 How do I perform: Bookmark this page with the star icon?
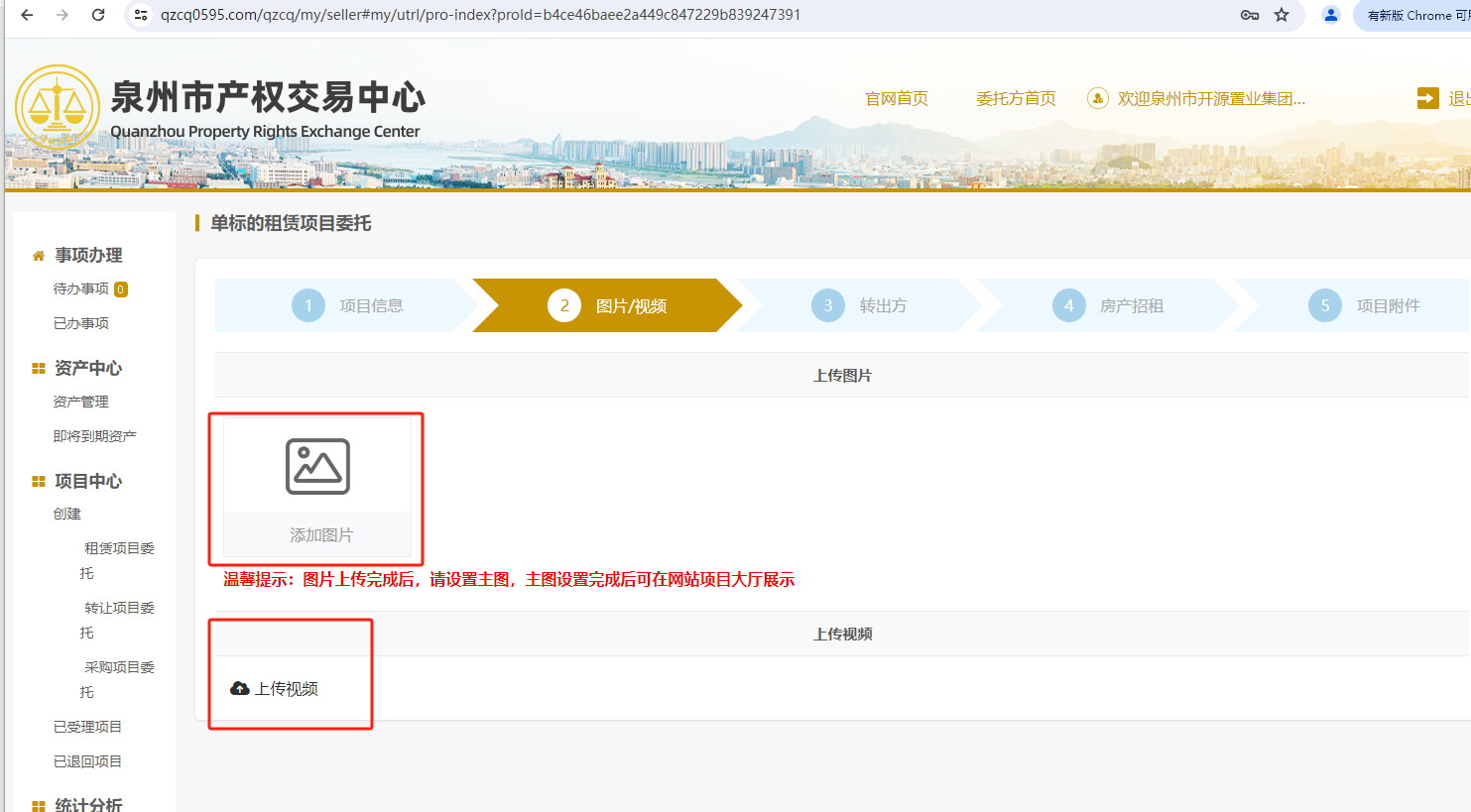click(1282, 15)
